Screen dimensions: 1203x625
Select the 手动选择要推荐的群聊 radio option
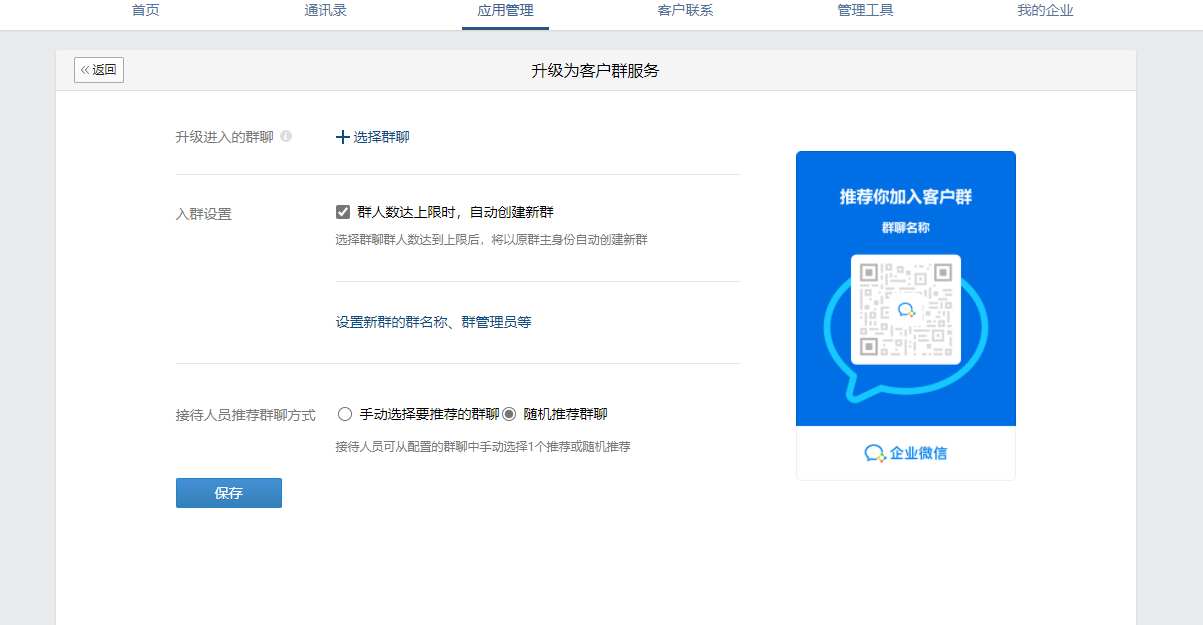coord(345,414)
